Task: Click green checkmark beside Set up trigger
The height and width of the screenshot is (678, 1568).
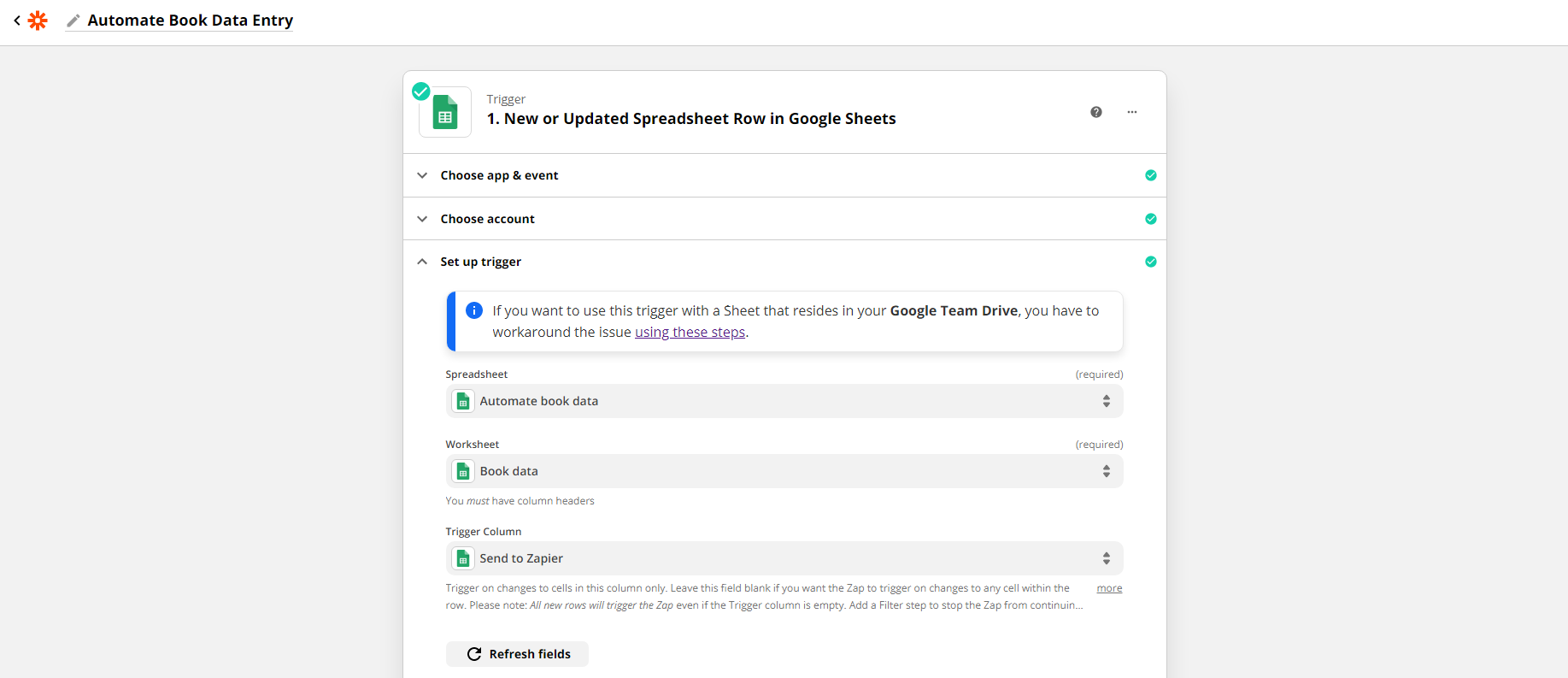Action: coord(1150,262)
